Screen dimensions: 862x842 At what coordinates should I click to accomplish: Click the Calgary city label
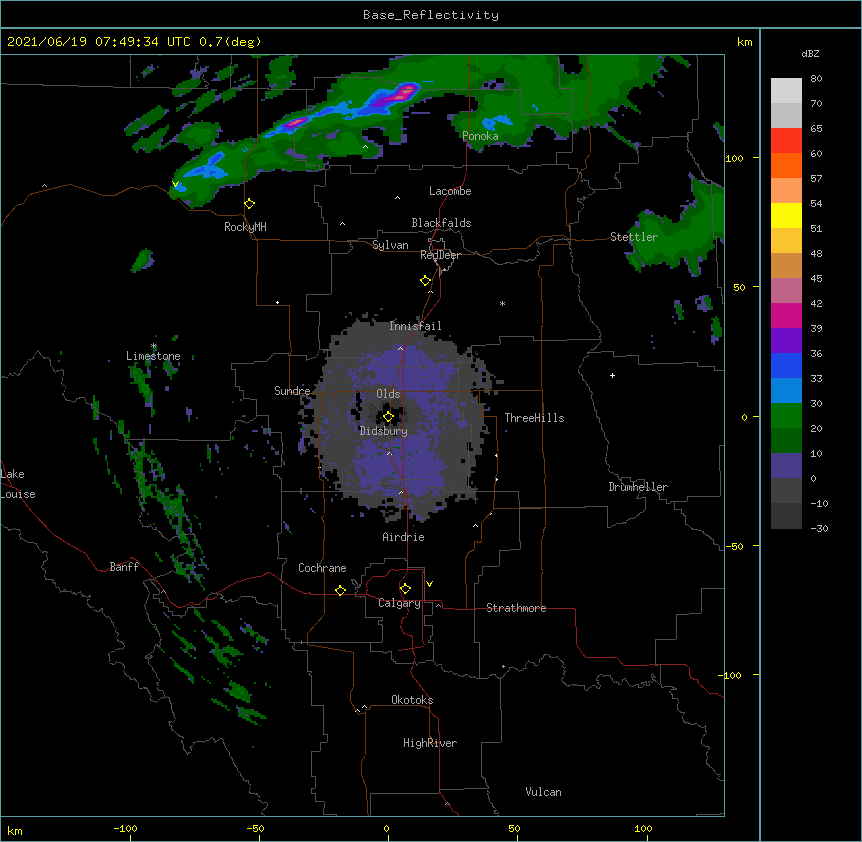point(399,603)
